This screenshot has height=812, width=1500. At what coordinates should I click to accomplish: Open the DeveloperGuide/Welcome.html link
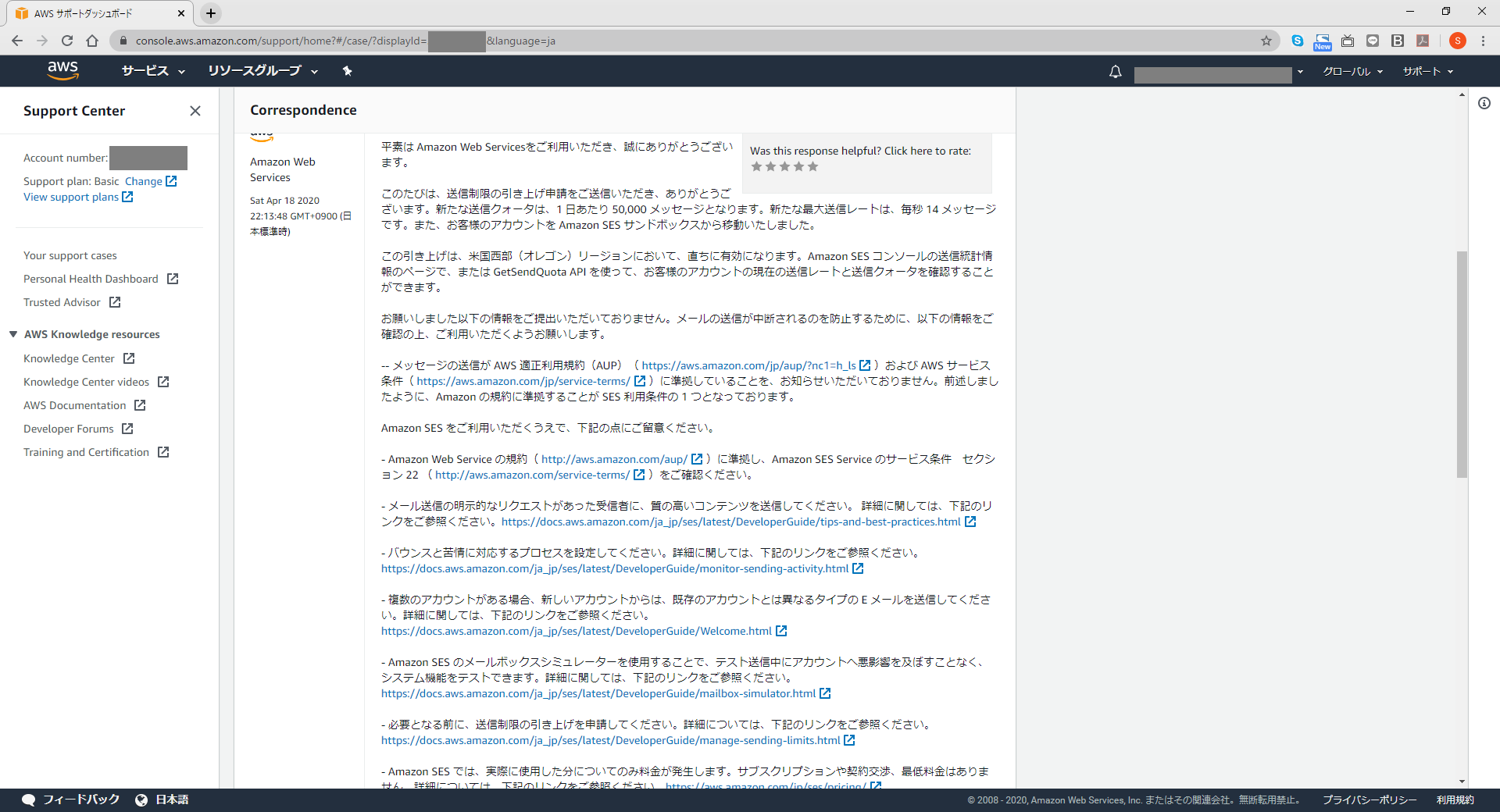pos(577,631)
